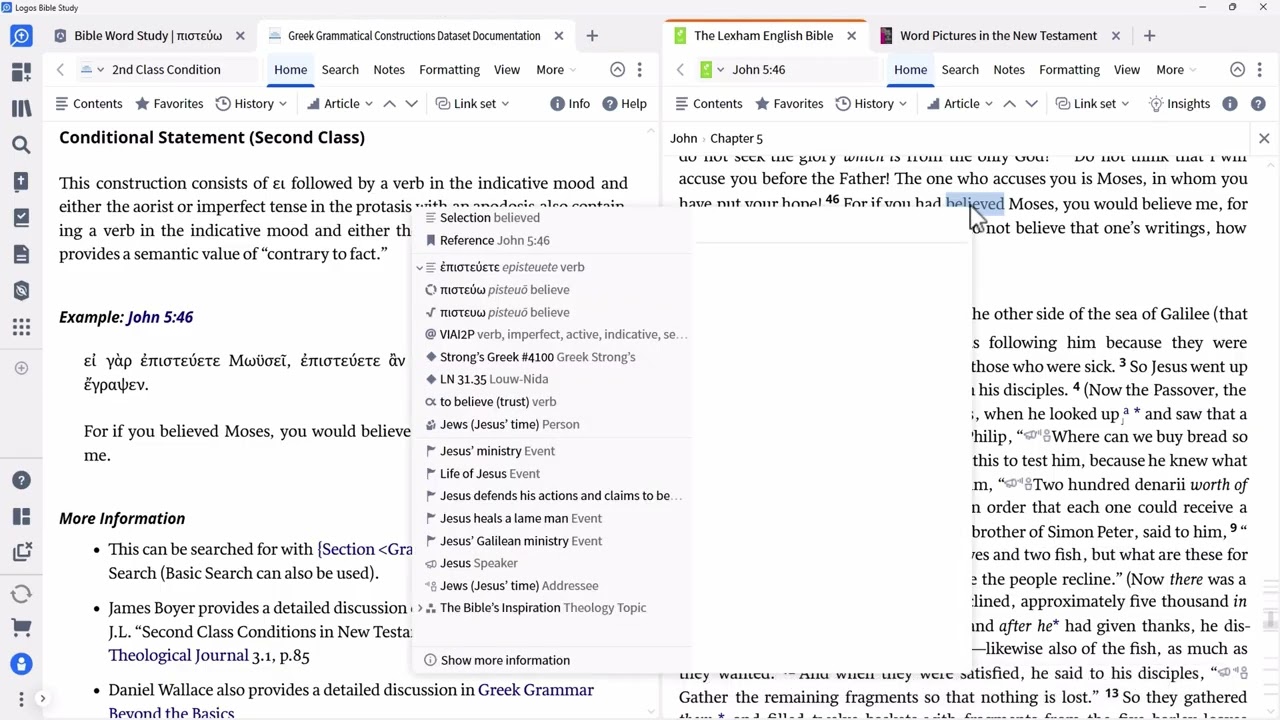Open the Help question mark icon in sidebar
Image resolution: width=1280 pixels, height=720 pixels.
point(21,480)
